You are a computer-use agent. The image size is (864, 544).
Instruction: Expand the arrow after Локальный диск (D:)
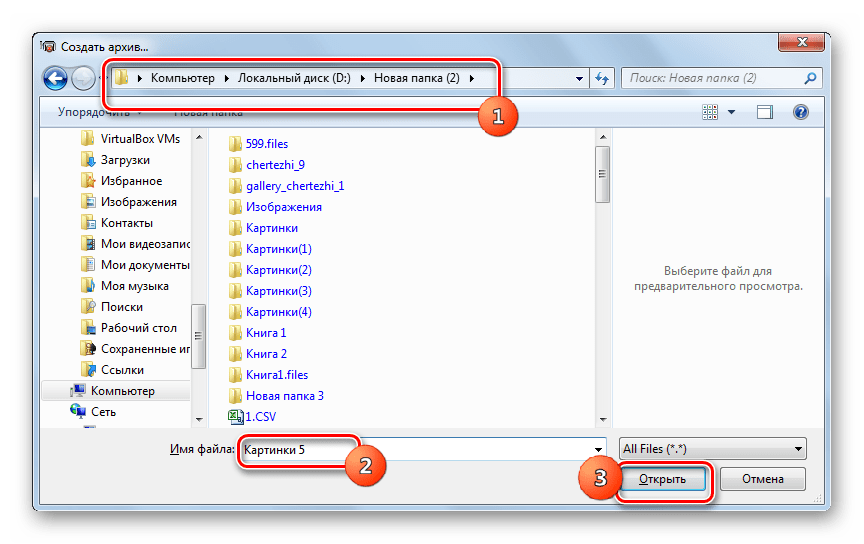click(x=363, y=79)
